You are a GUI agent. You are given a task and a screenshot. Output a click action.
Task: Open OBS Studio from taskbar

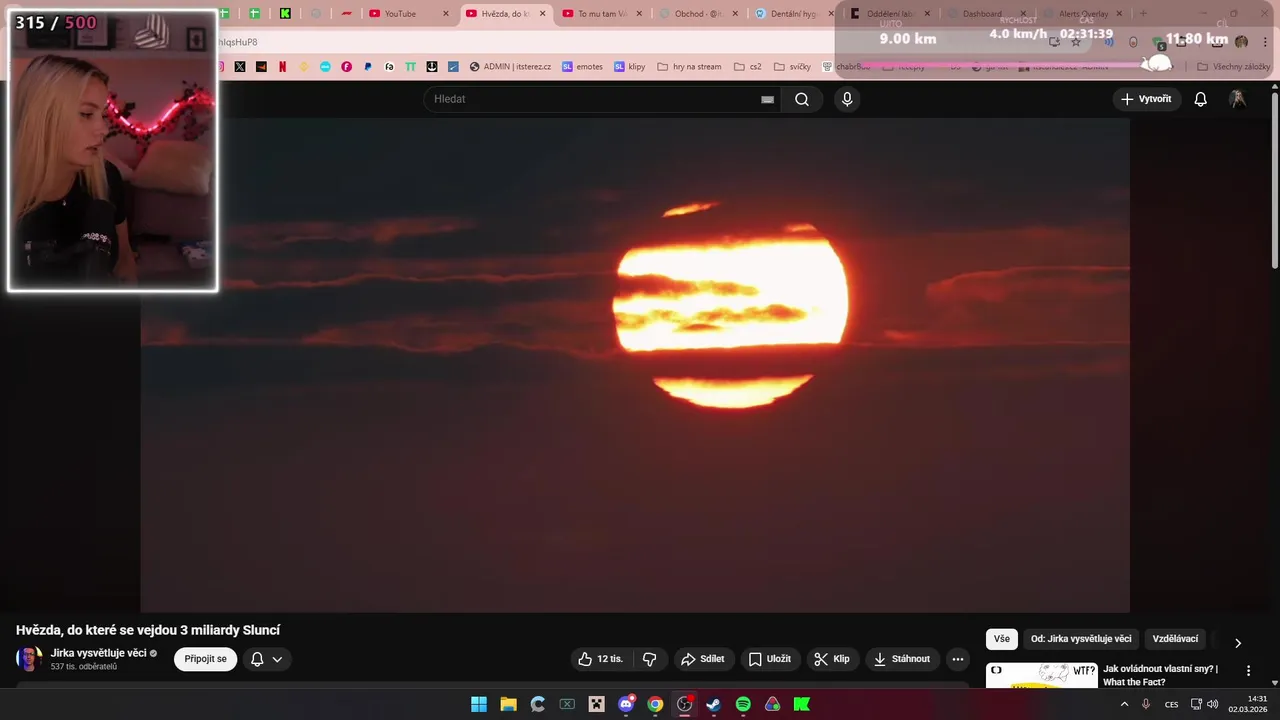pyautogui.click(x=685, y=704)
